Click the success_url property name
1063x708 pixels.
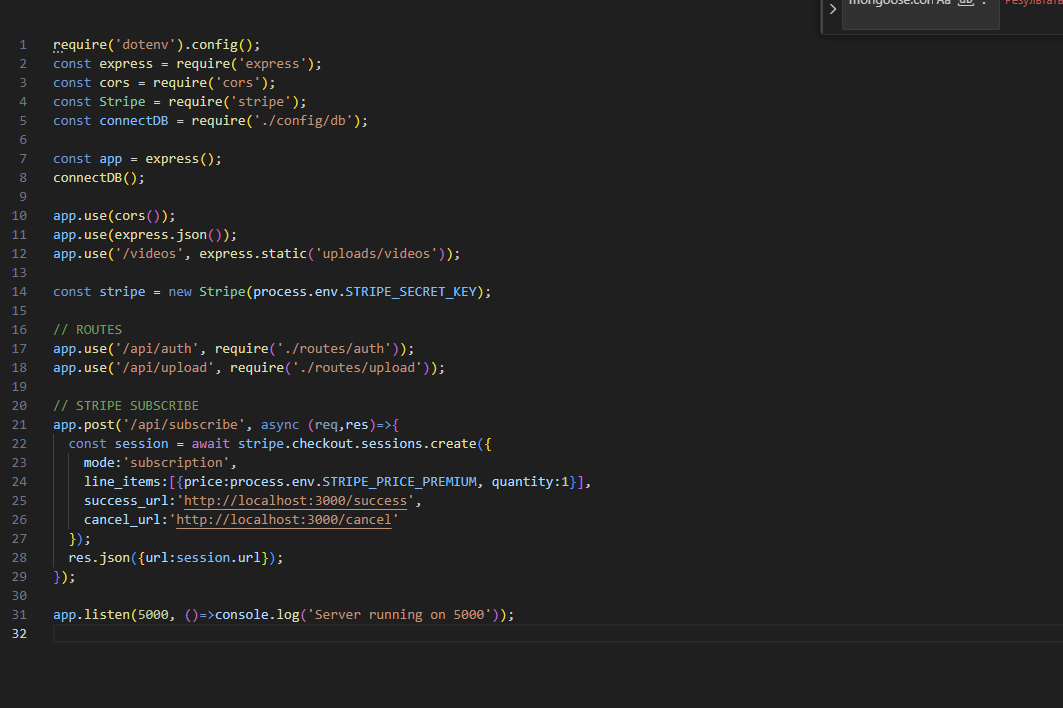(x=126, y=500)
